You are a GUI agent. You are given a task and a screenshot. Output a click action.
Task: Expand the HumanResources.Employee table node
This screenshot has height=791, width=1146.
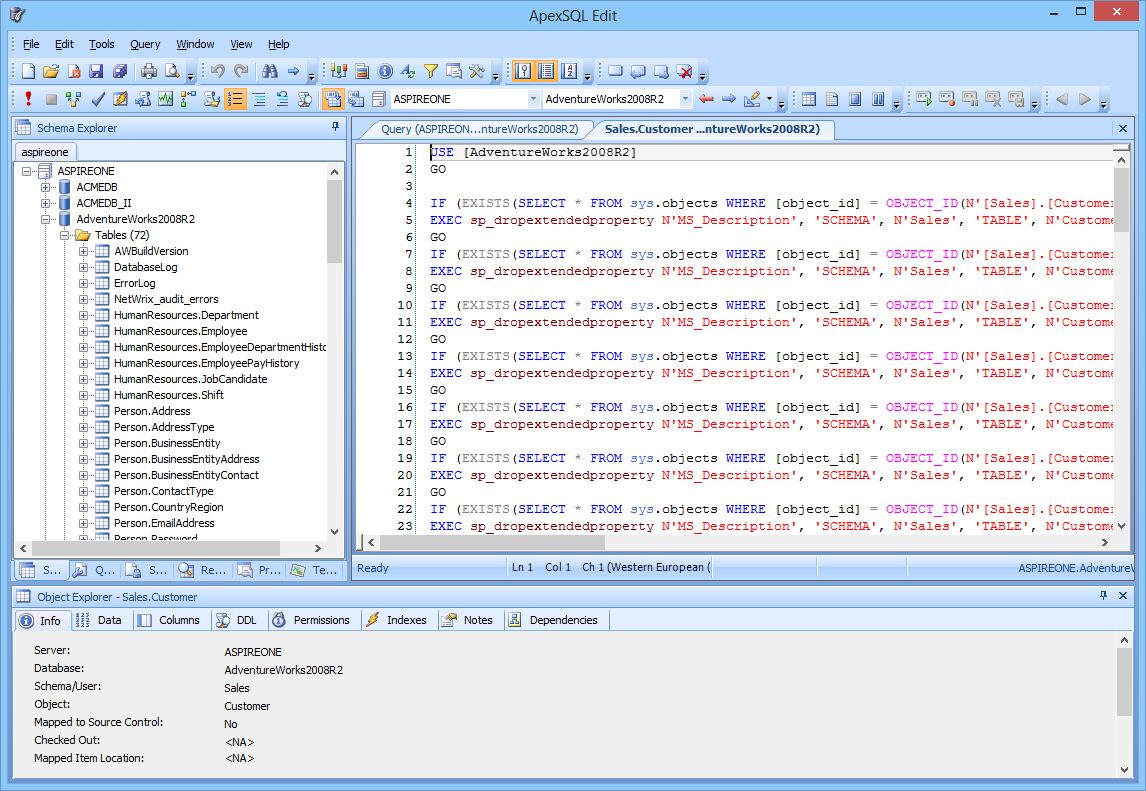[84, 331]
